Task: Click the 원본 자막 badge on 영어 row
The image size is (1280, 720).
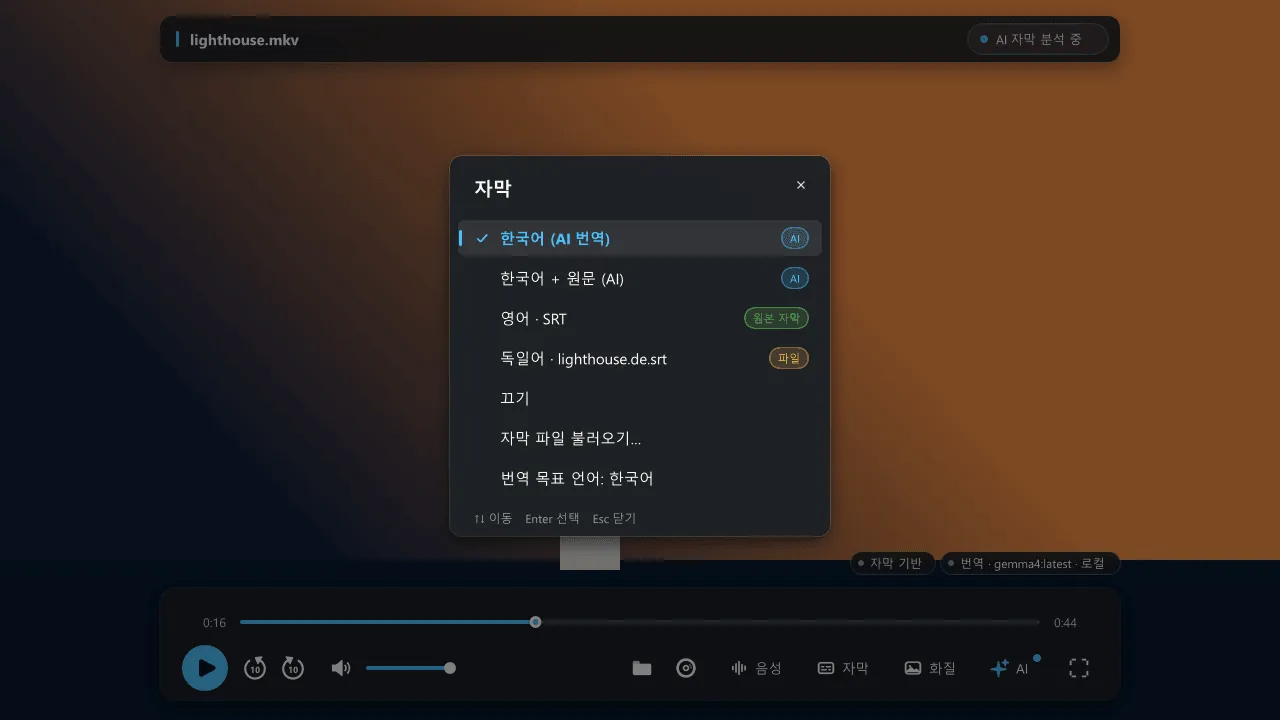Action: [776, 318]
